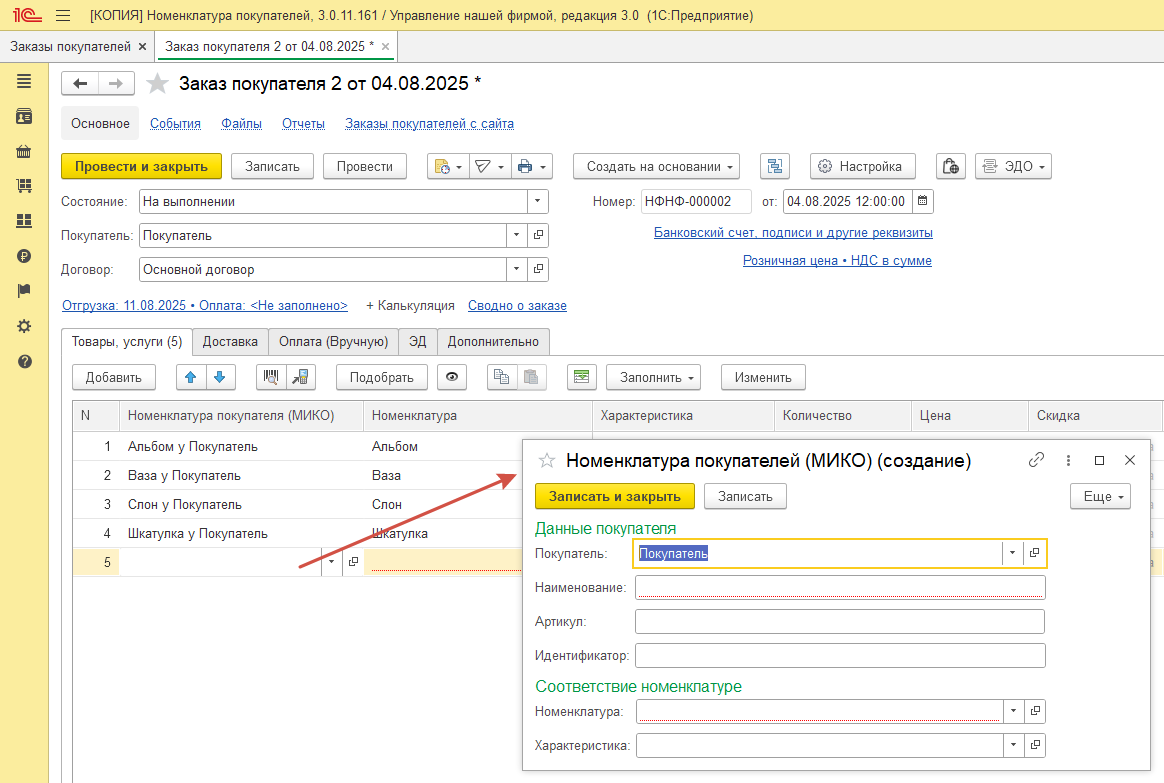Image resolution: width=1164 pixels, height=783 pixels.
Task: Click the barcode search icon
Action: pos(271,377)
